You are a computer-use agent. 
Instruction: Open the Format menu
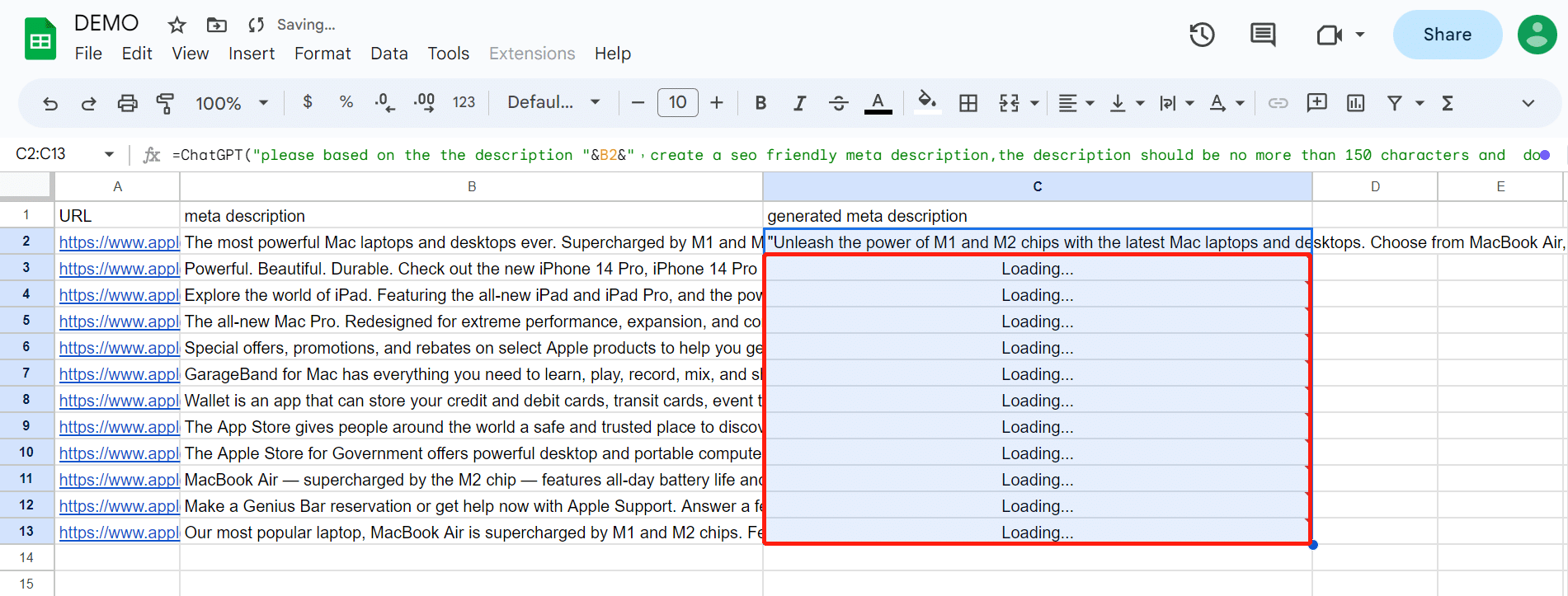click(323, 54)
